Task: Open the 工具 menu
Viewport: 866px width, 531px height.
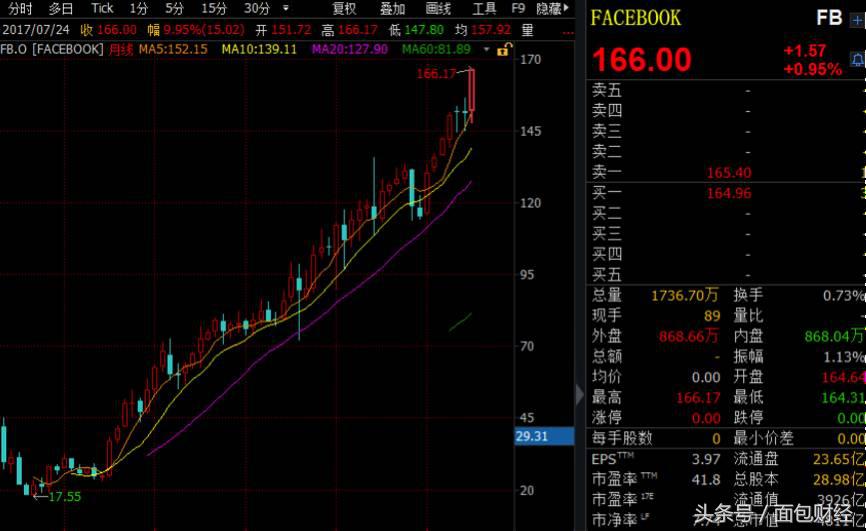Action: coord(484,8)
